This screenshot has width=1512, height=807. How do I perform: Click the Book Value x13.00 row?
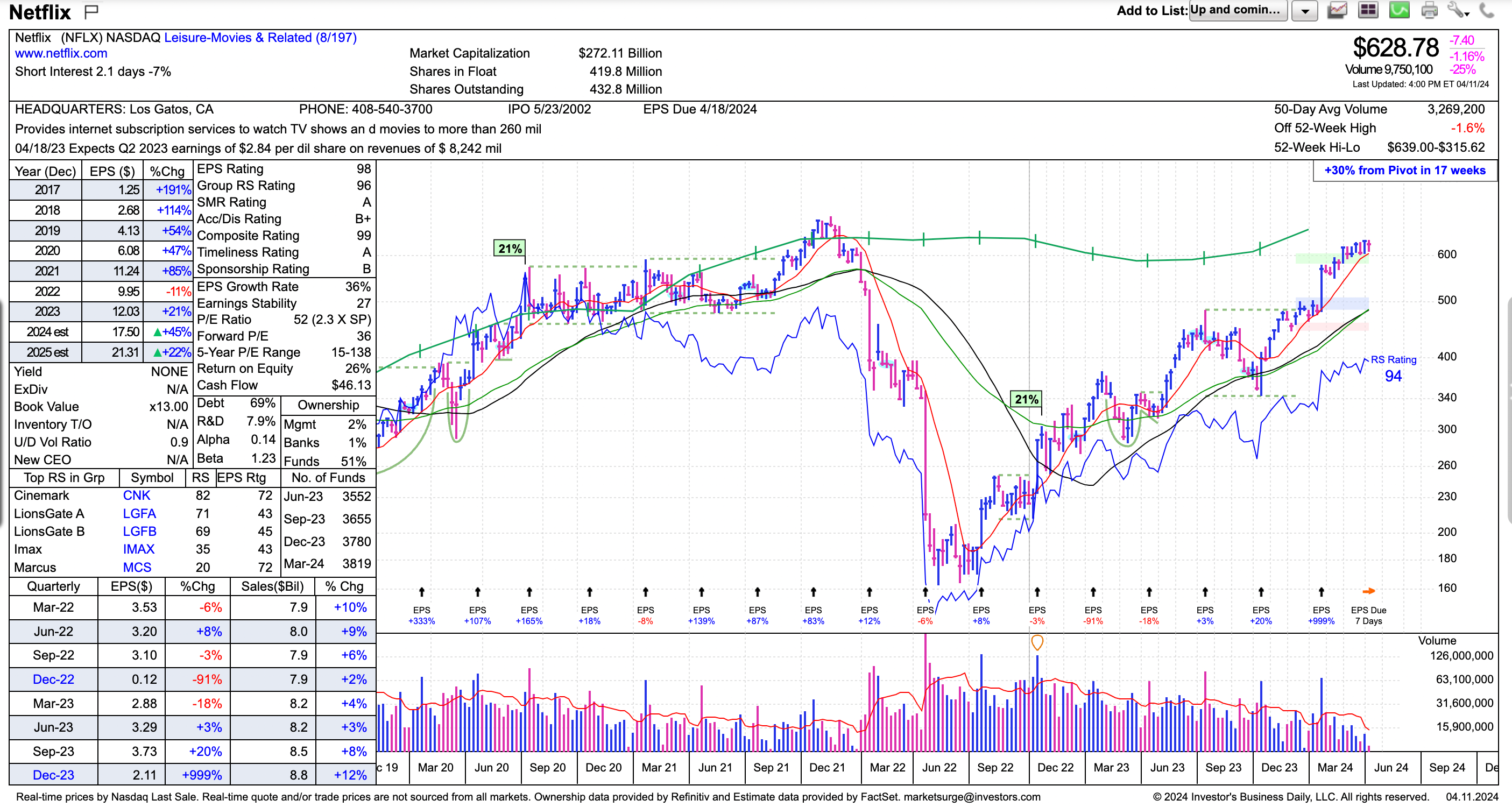101,407
